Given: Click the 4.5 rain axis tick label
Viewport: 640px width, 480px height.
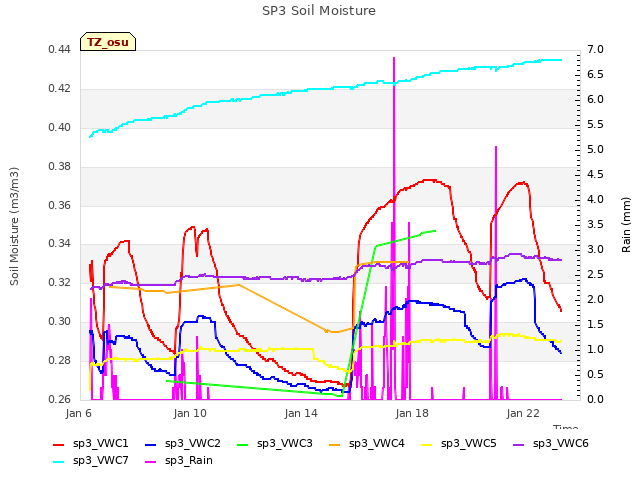Looking at the screenshot, I should [x=596, y=174].
